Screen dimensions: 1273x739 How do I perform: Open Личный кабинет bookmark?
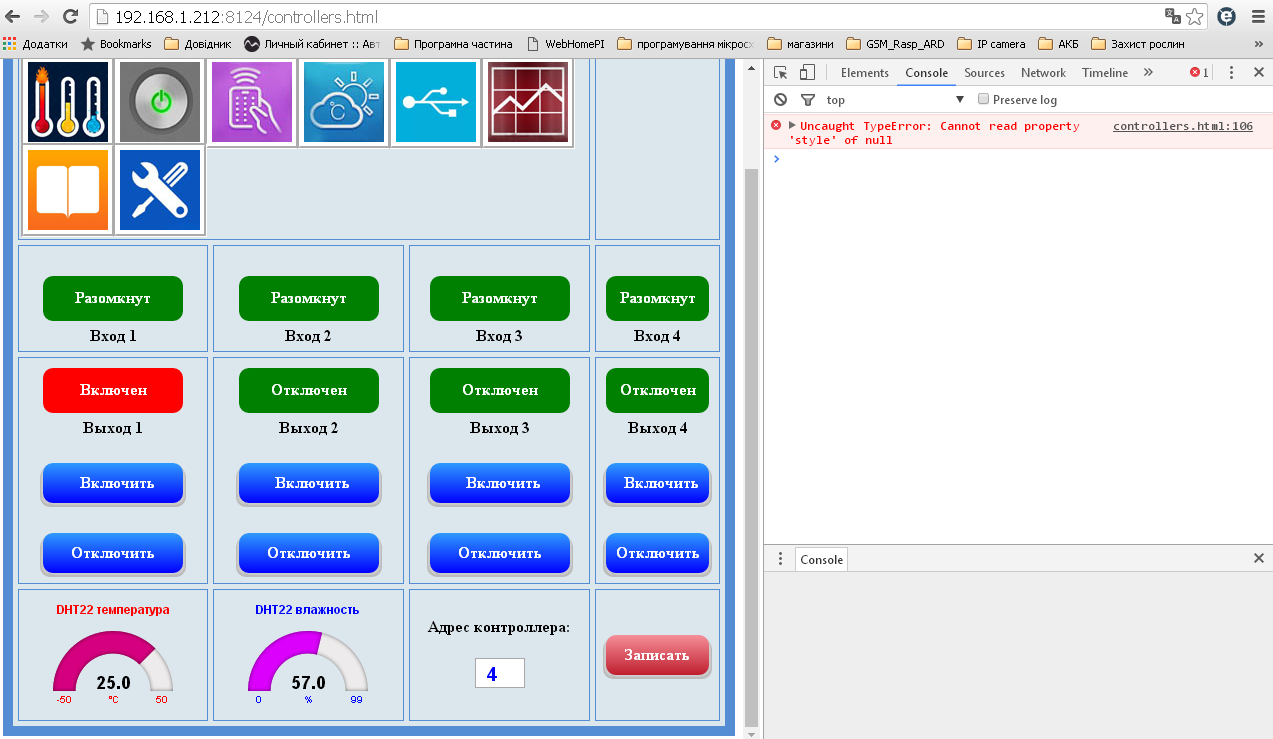point(312,44)
